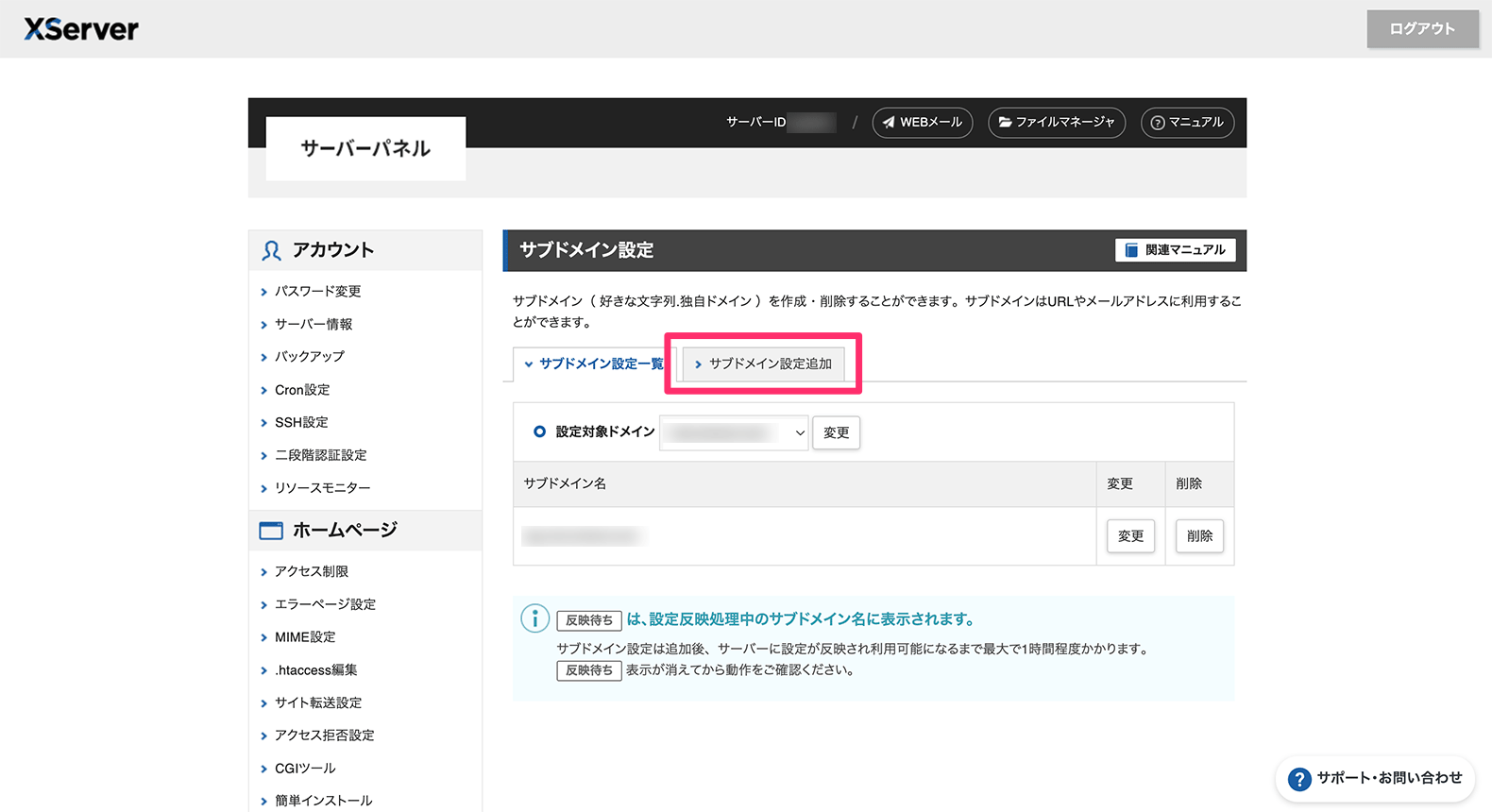Go to .htaccess編集 in sidebar
This screenshot has width=1492, height=812.
click(x=315, y=670)
